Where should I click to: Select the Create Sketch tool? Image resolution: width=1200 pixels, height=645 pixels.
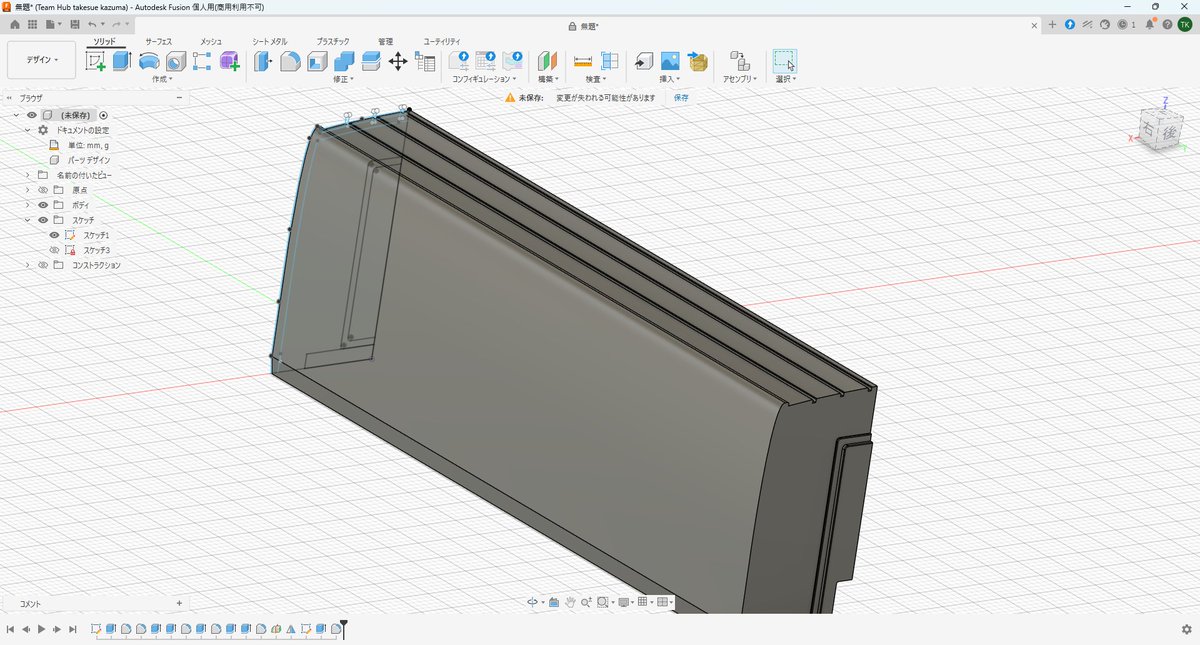pyautogui.click(x=96, y=61)
